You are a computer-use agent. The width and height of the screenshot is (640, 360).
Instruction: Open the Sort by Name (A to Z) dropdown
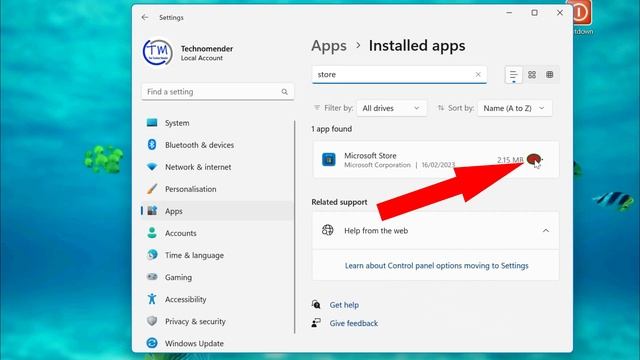(515, 108)
